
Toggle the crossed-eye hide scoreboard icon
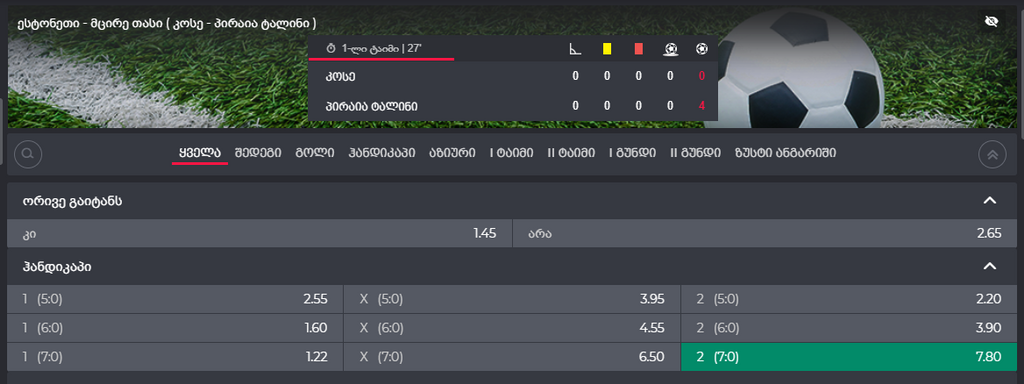(991, 22)
